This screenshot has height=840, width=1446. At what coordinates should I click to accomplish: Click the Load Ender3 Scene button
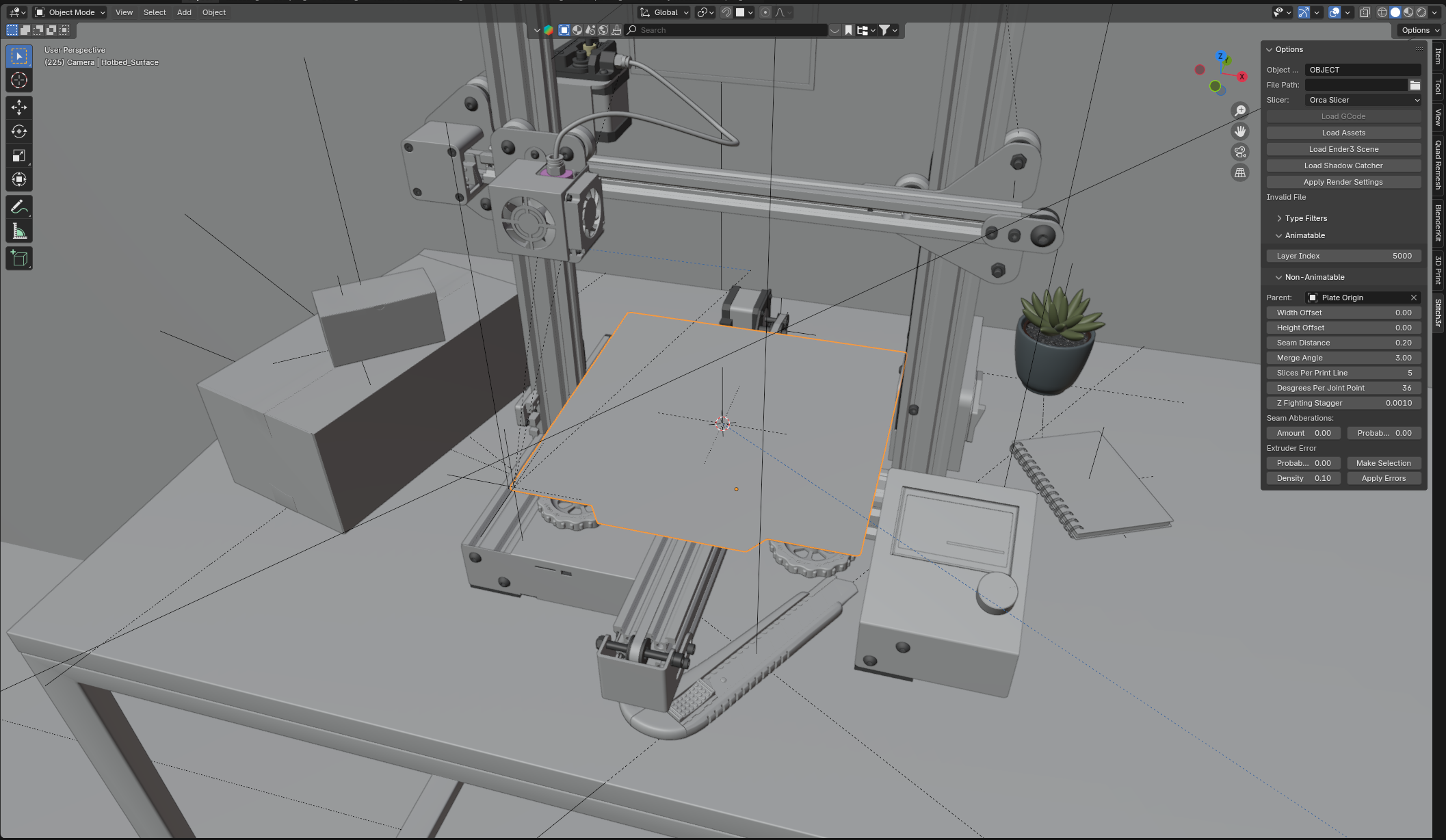(1343, 149)
